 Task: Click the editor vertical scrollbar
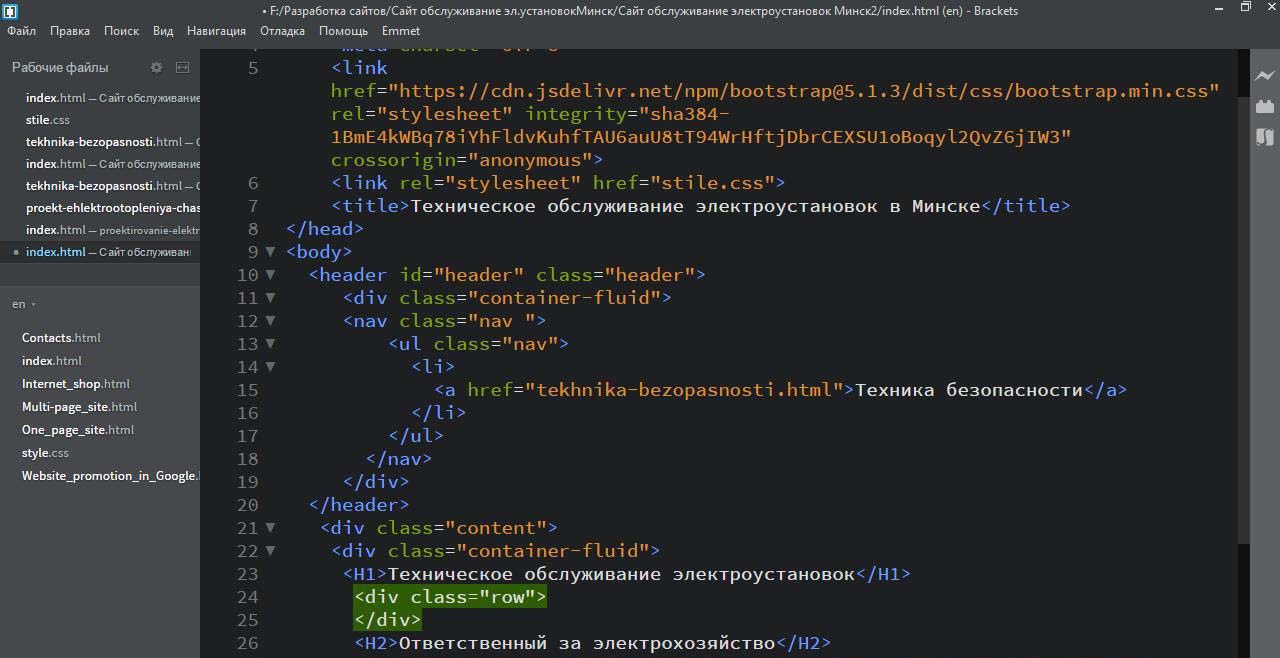[1243, 300]
